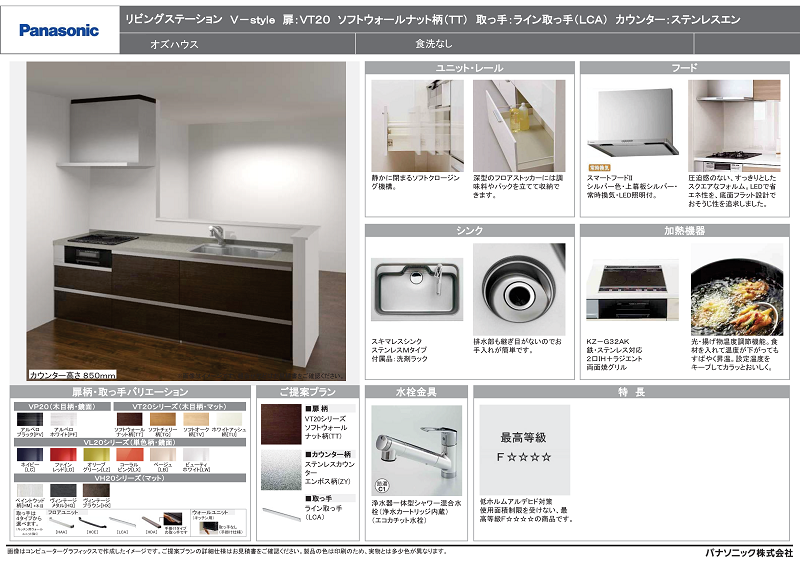This screenshot has height=565, width=800.
Task: Click the F four-star rating badge
Action: coord(524,449)
